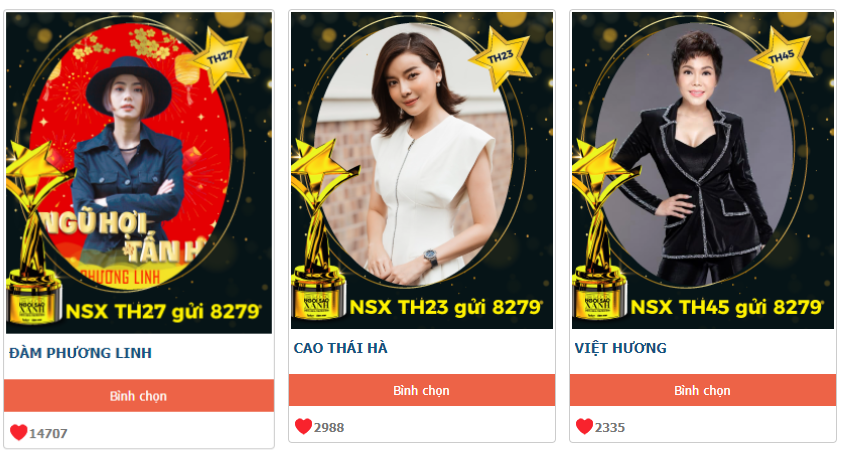Click the heart icon beside 2335
The image size is (841, 453).
[x=585, y=426]
